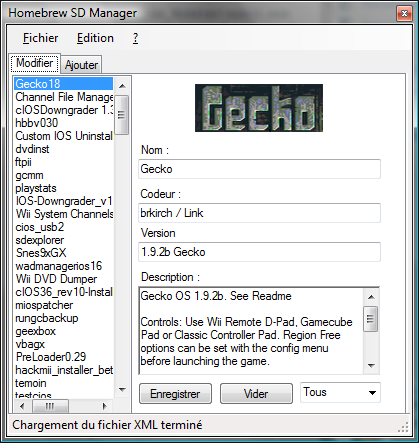Click the Enregistrer button
The width and height of the screenshot is (419, 443).
click(x=175, y=394)
